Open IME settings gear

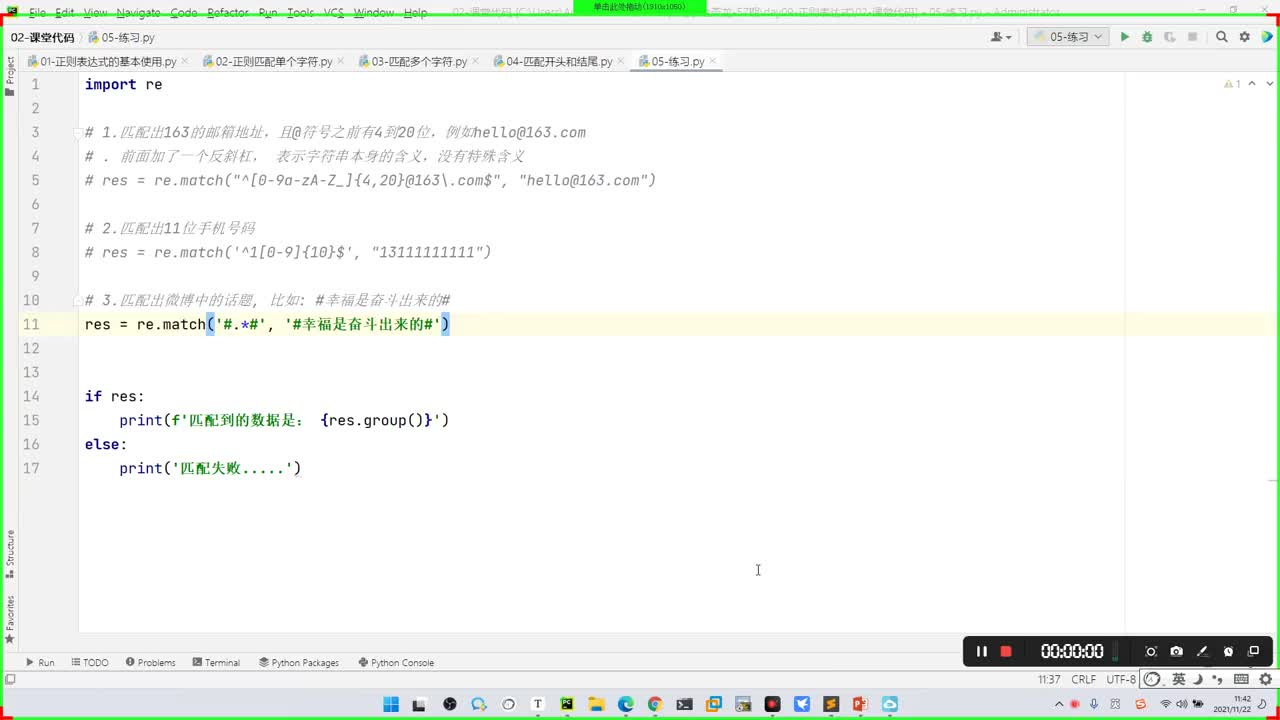point(1265,679)
